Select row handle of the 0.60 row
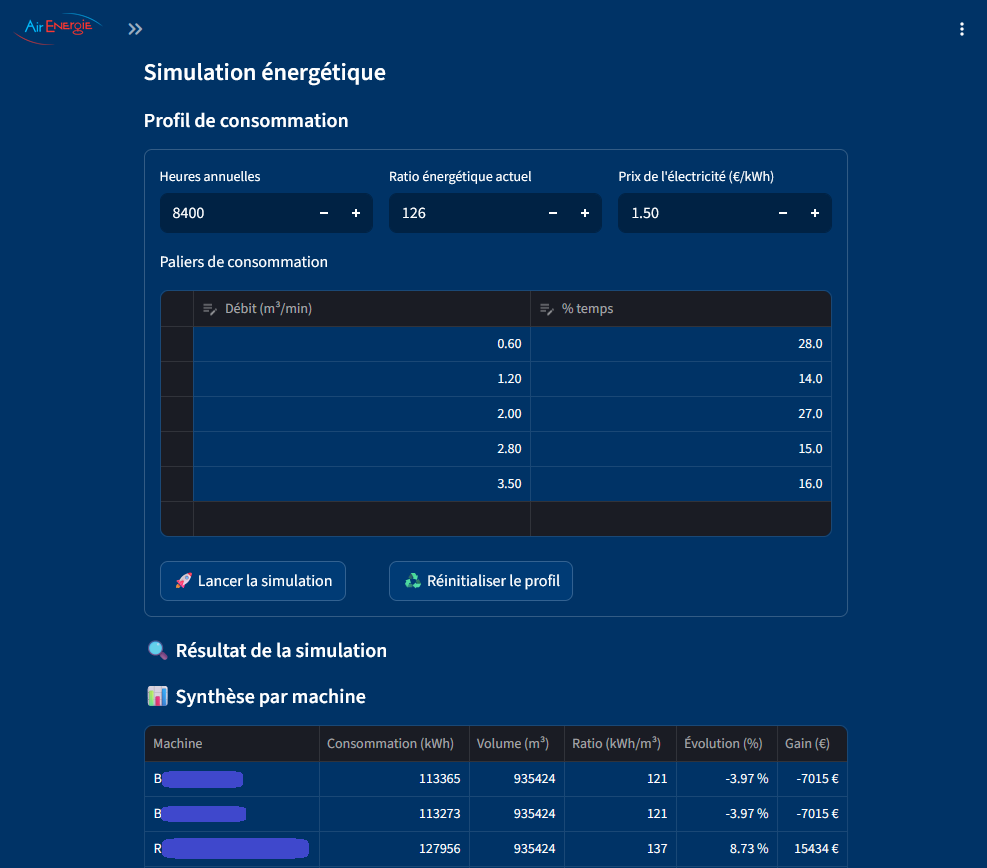Screen dimensions: 987x868 coord(177,344)
